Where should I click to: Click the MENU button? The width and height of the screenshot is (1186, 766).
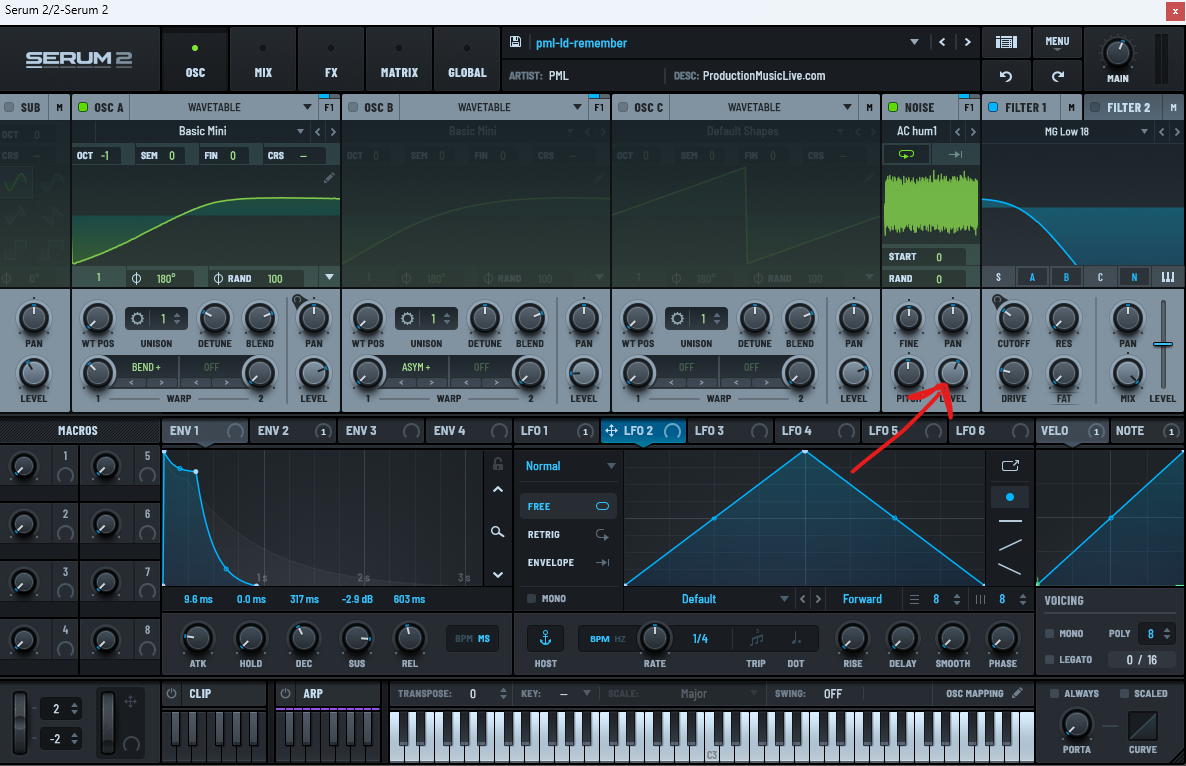pos(1057,42)
